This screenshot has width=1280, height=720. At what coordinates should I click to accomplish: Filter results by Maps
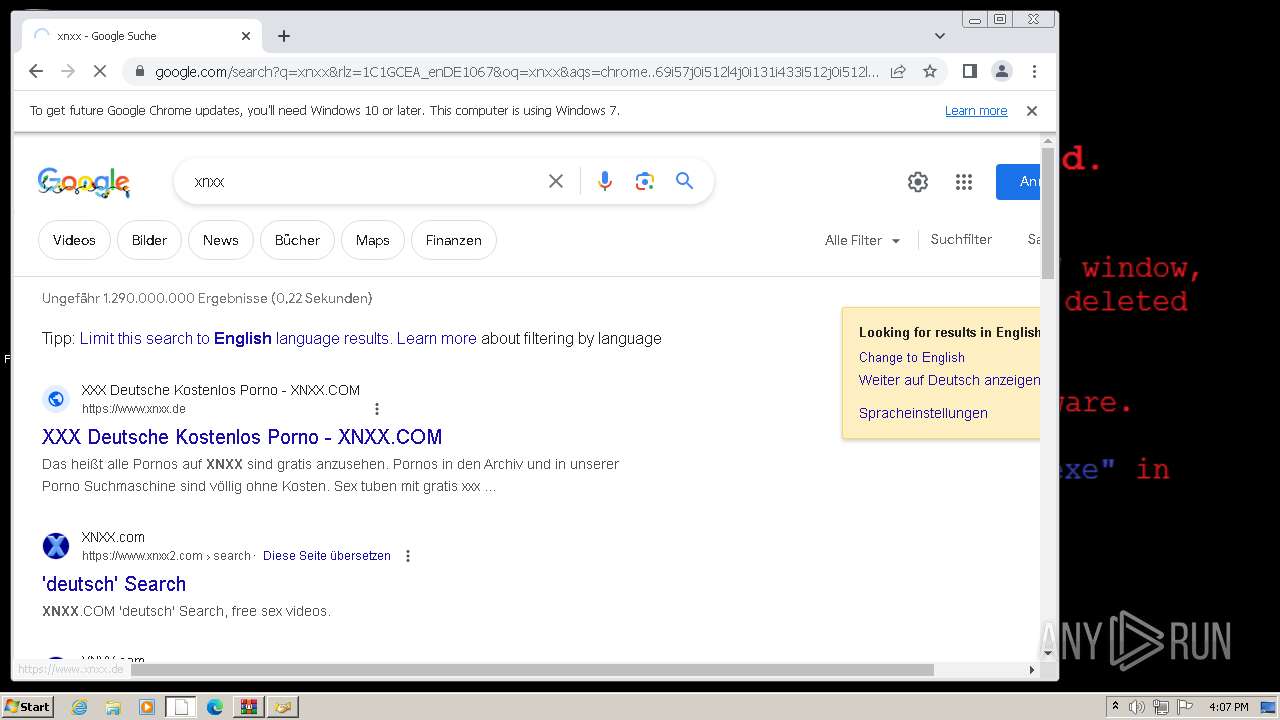pyautogui.click(x=372, y=240)
